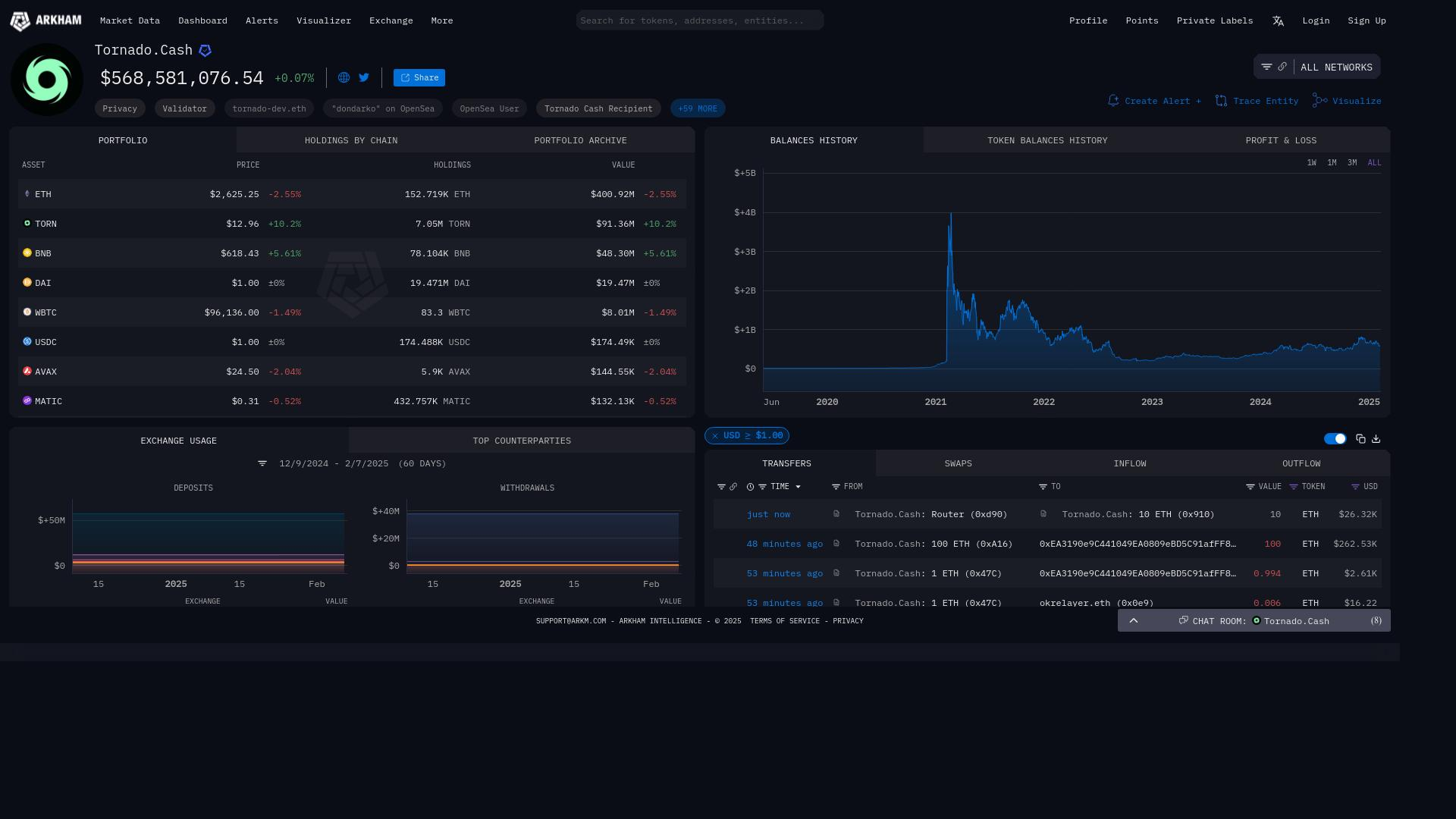Select the 1M balance history range
Viewport: 1456px width, 819px height.
pyautogui.click(x=1332, y=163)
